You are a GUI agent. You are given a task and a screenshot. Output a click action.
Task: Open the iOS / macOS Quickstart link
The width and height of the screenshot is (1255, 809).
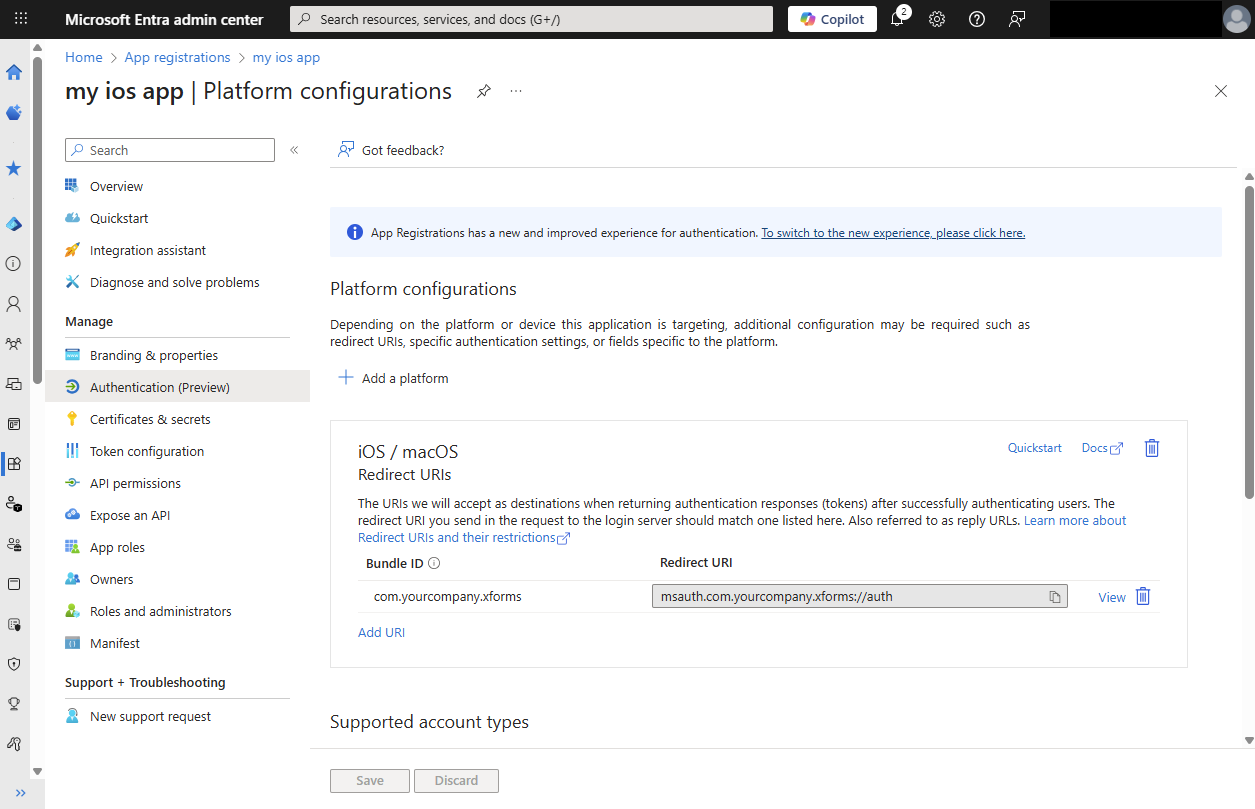(x=1035, y=448)
